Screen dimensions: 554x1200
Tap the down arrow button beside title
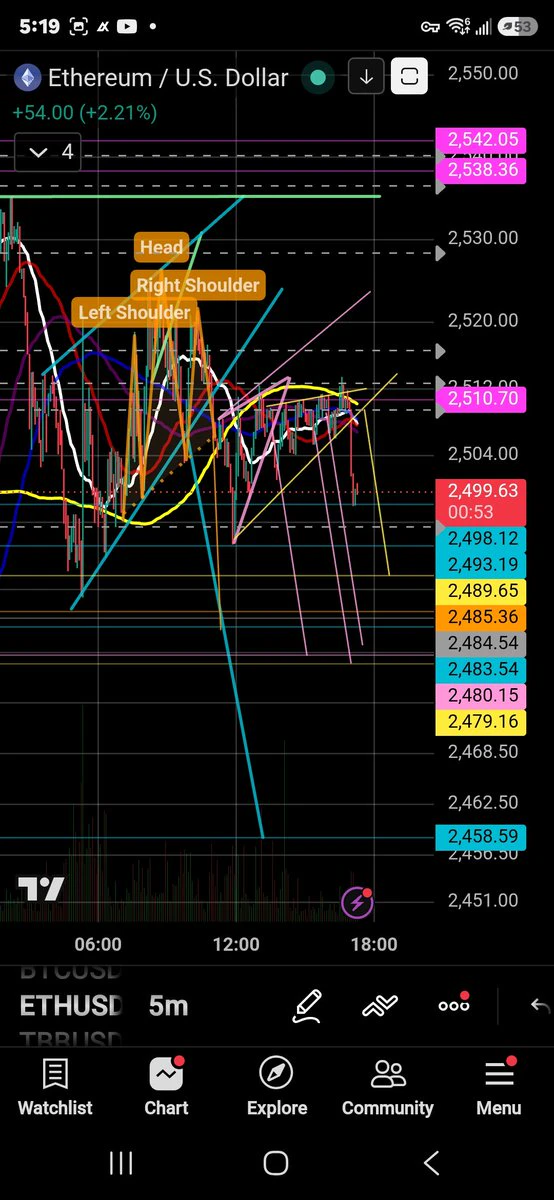[366, 77]
